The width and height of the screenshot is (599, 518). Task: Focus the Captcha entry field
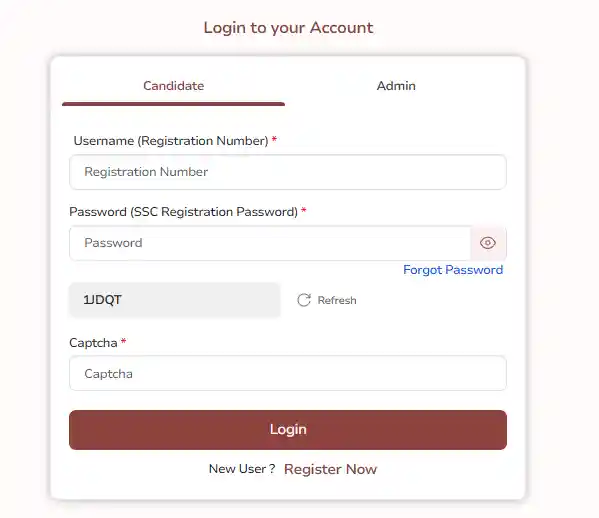tap(288, 373)
